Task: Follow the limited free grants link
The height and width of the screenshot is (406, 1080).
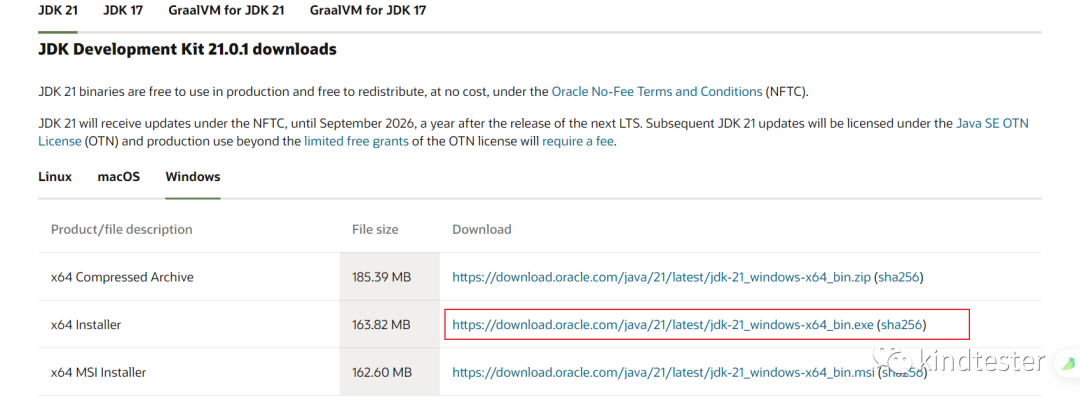Action: coord(356,141)
